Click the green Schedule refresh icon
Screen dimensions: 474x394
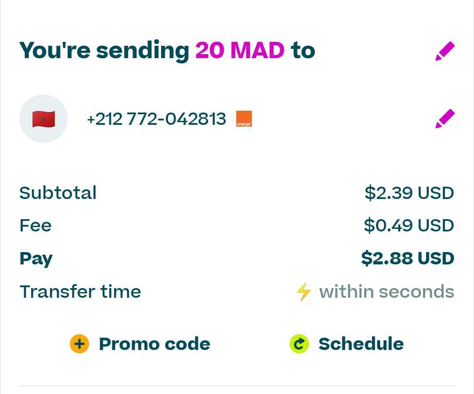(299, 344)
